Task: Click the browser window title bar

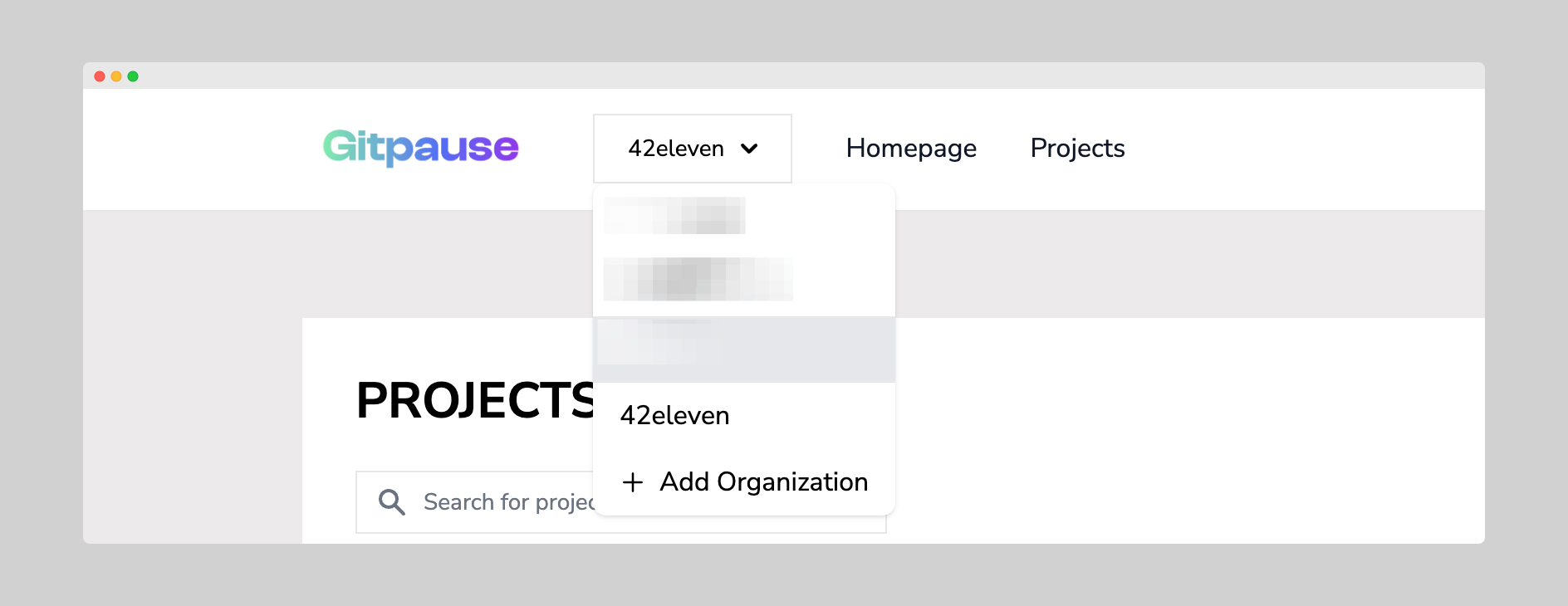Action: [x=784, y=76]
